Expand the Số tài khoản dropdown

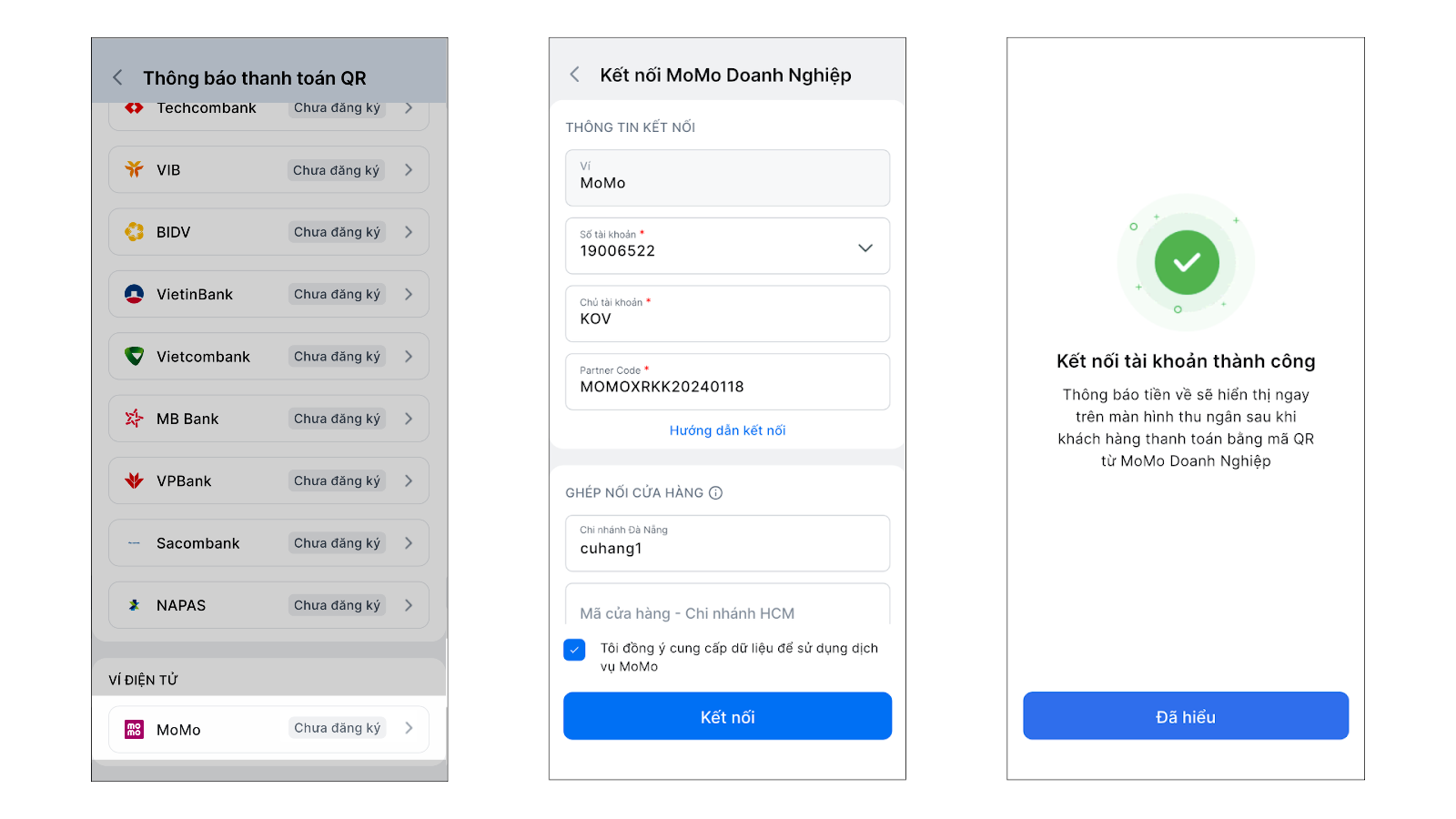tap(864, 248)
